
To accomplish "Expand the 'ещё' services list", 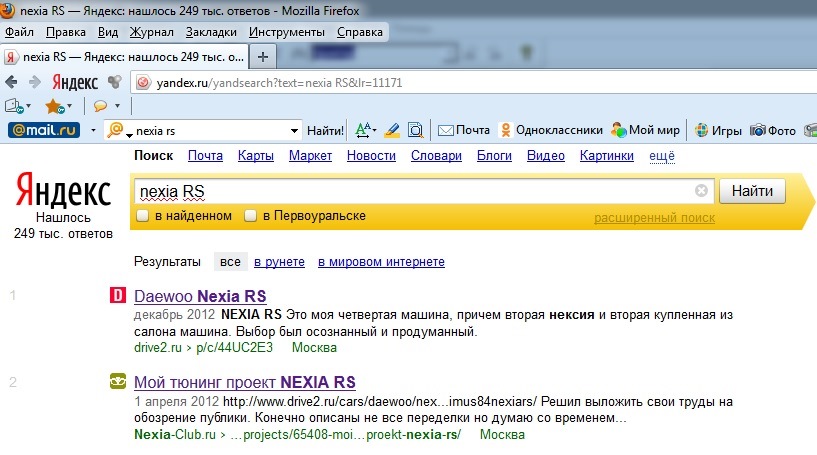I will 662,156.
